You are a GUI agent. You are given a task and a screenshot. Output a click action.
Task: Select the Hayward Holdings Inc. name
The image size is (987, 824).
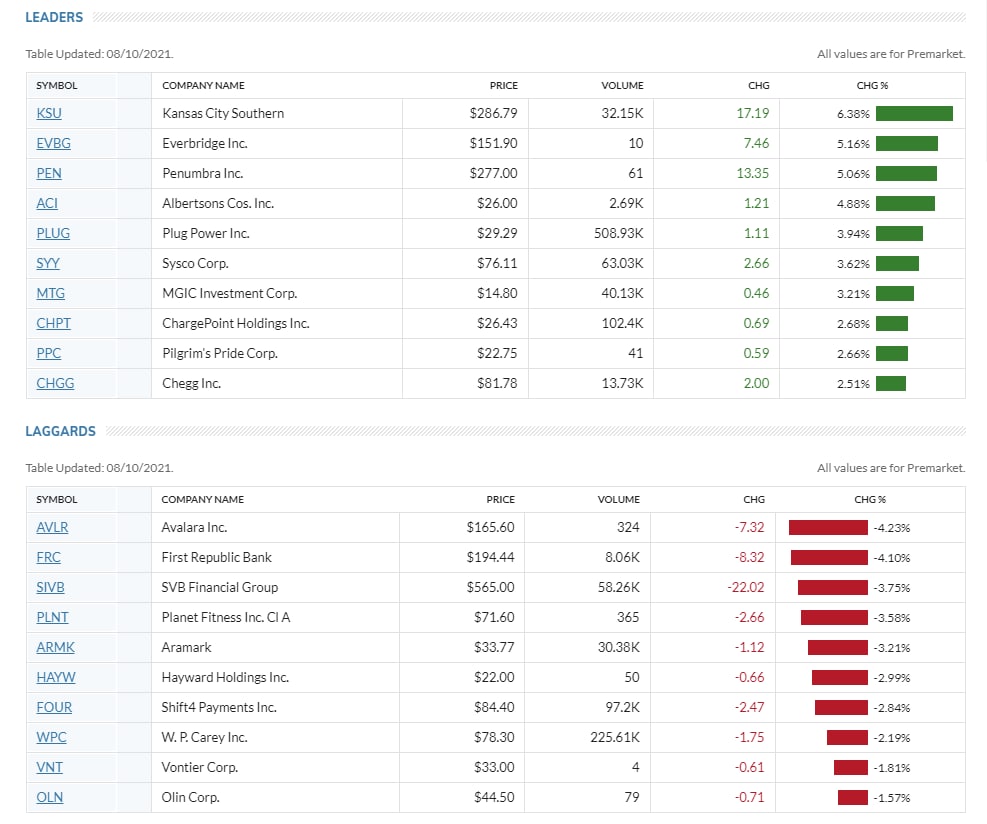tap(225, 677)
